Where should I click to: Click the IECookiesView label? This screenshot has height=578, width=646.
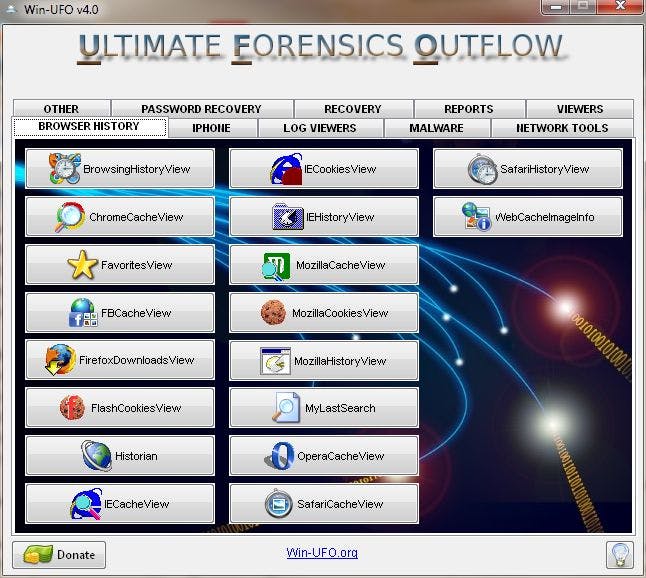tap(340, 169)
